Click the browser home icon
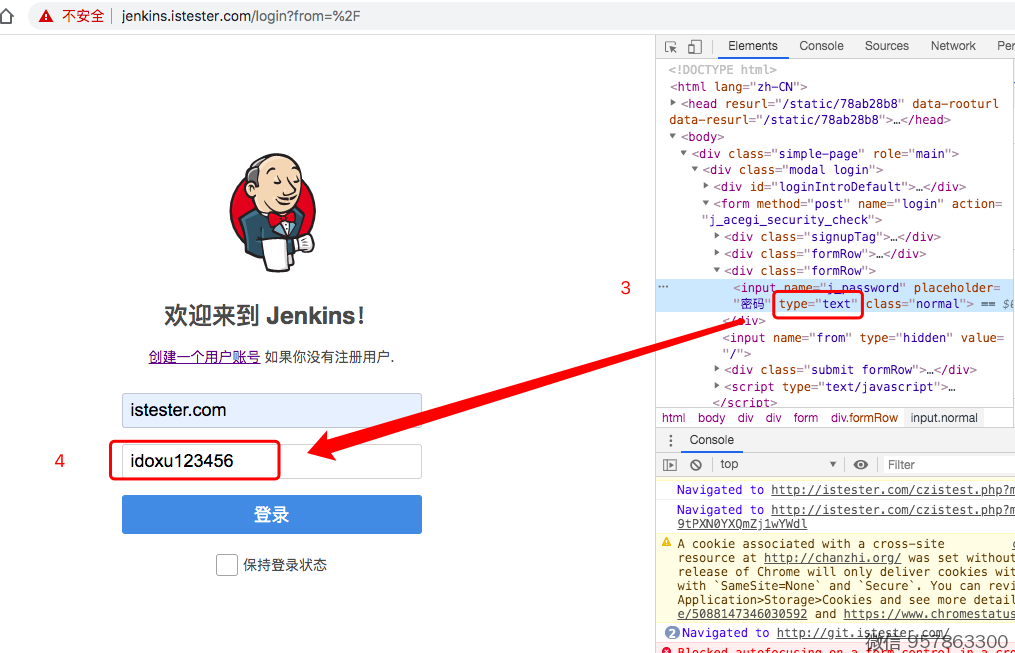Viewport: 1015px width, 653px height. [8, 16]
